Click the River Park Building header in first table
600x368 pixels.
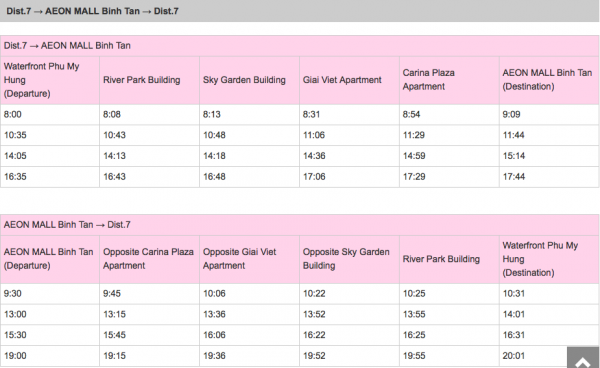pos(149,80)
